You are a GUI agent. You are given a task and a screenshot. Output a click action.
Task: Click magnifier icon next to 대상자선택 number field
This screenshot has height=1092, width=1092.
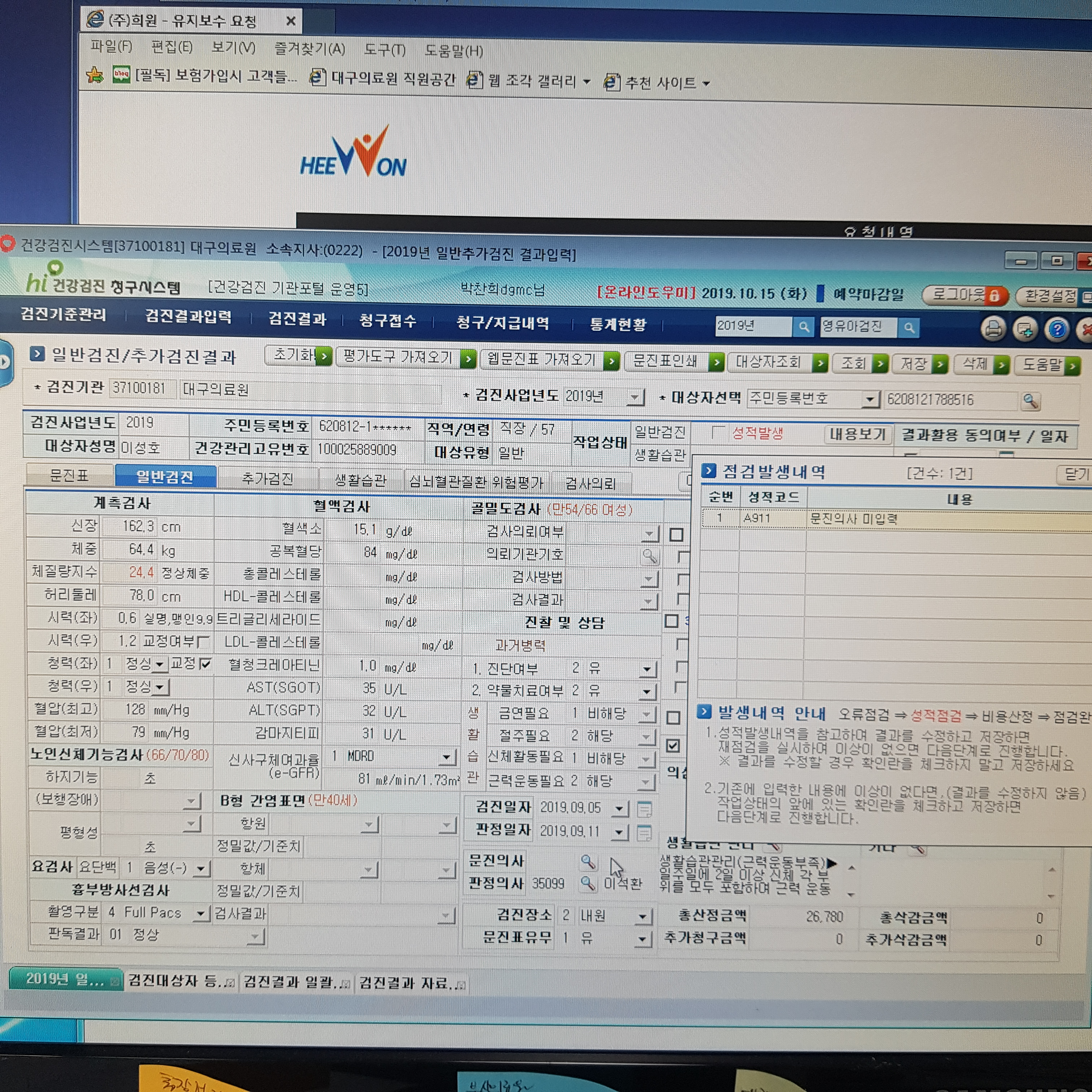coord(1030,401)
